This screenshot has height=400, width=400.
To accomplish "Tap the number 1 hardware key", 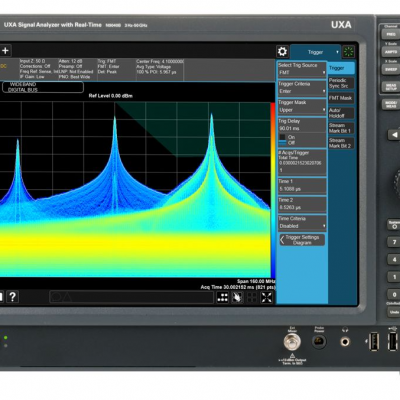I will 393,277.
